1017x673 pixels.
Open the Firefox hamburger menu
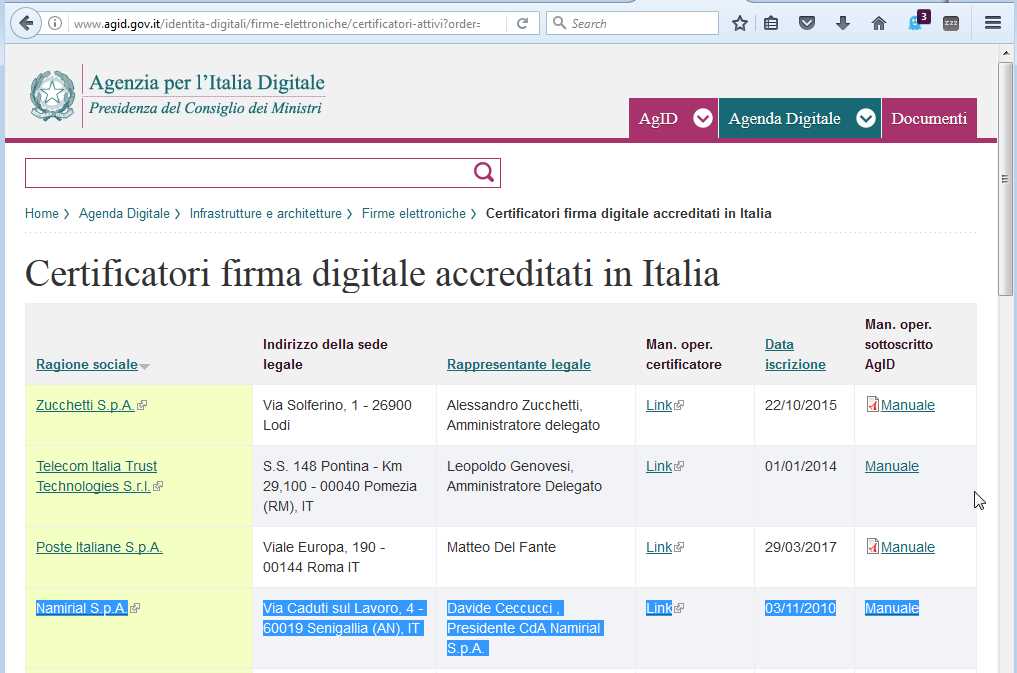992,23
